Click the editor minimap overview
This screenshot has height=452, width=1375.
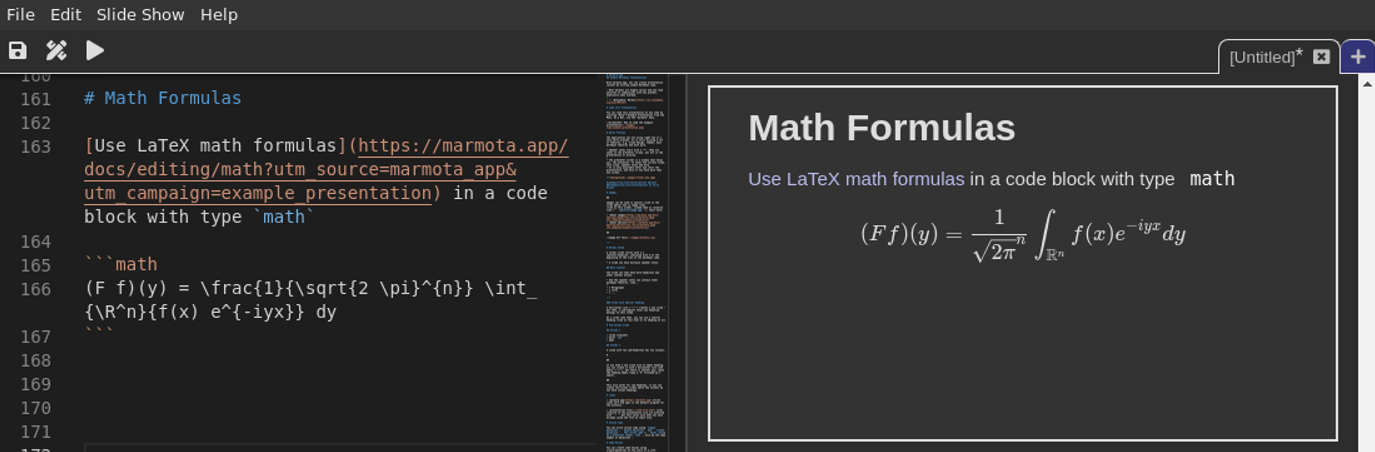tap(635, 262)
